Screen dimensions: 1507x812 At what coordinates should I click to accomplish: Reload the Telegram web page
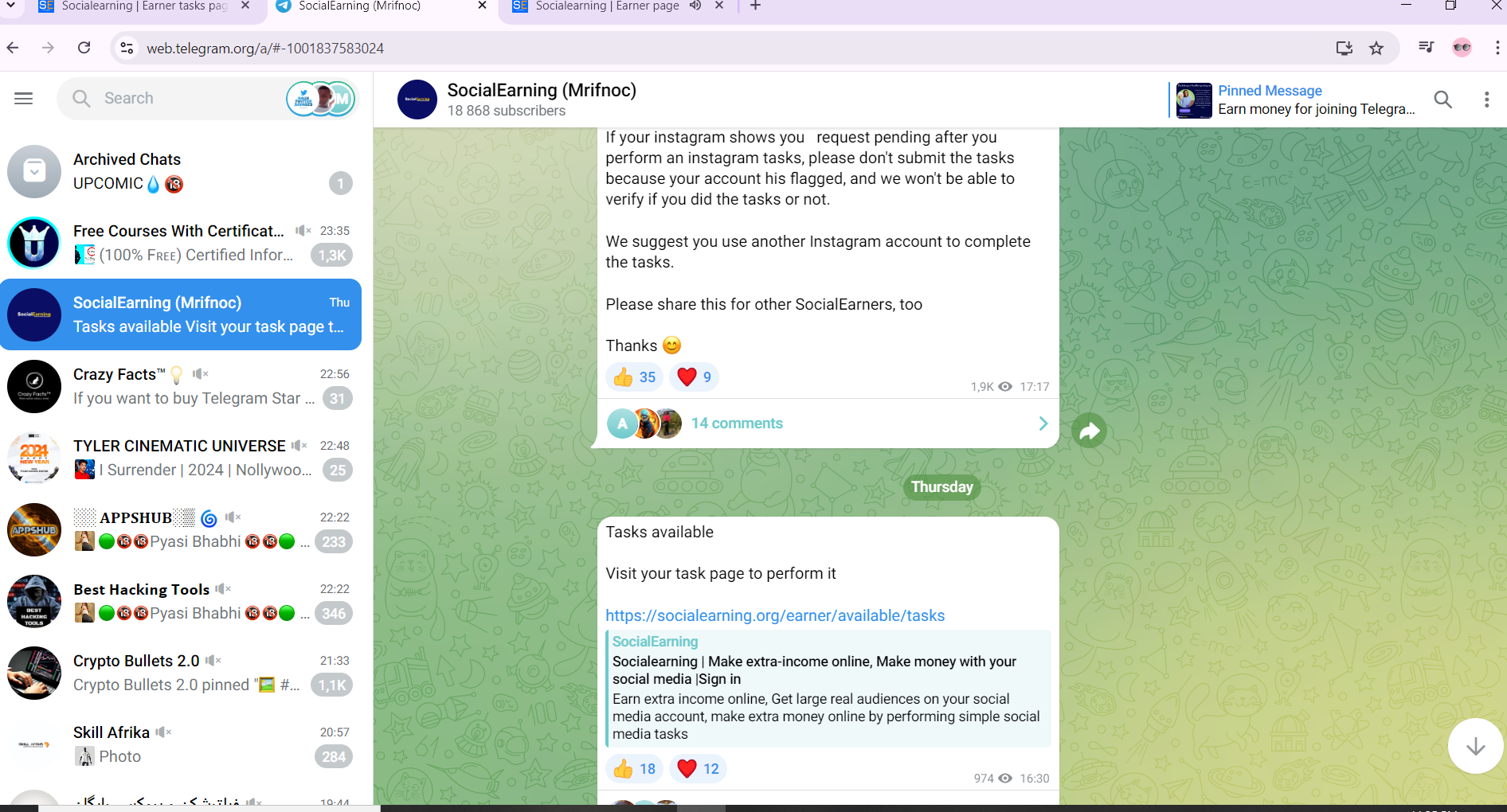pyautogui.click(x=84, y=48)
